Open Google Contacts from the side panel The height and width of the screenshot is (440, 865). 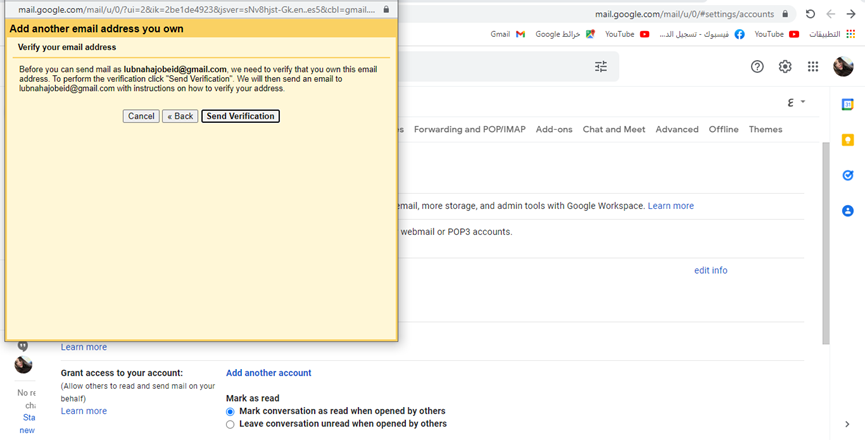point(847,211)
